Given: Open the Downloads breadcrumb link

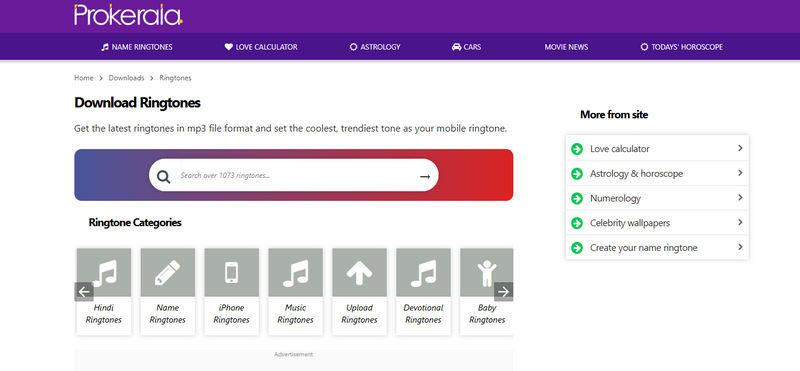Looking at the screenshot, I should point(127,78).
